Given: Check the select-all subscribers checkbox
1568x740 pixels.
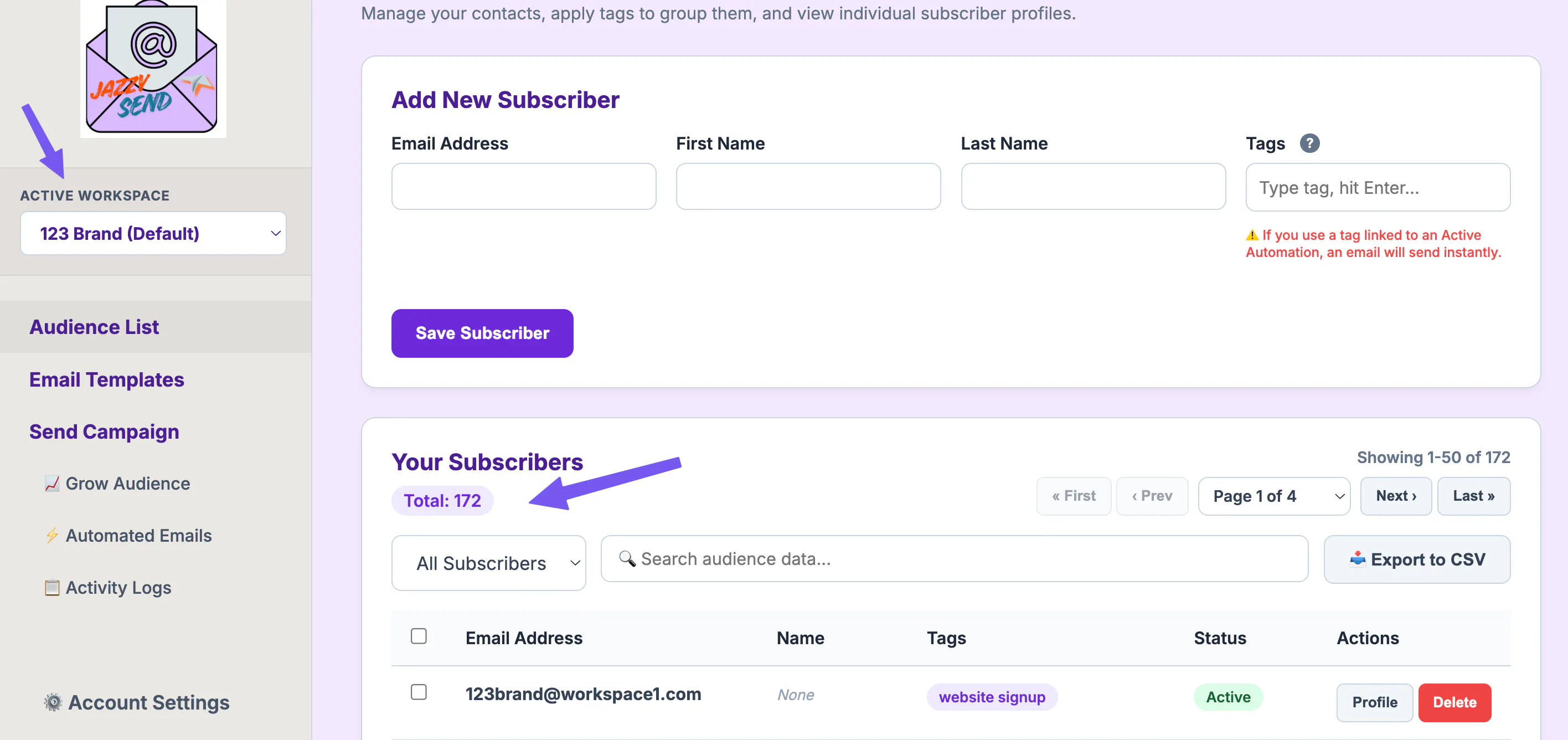Looking at the screenshot, I should point(418,636).
